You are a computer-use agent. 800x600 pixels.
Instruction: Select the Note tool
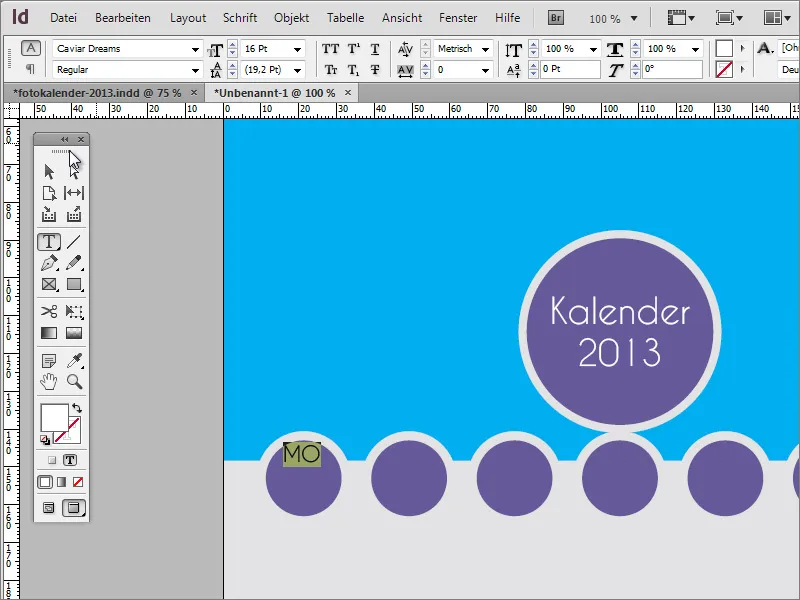[x=49, y=361]
